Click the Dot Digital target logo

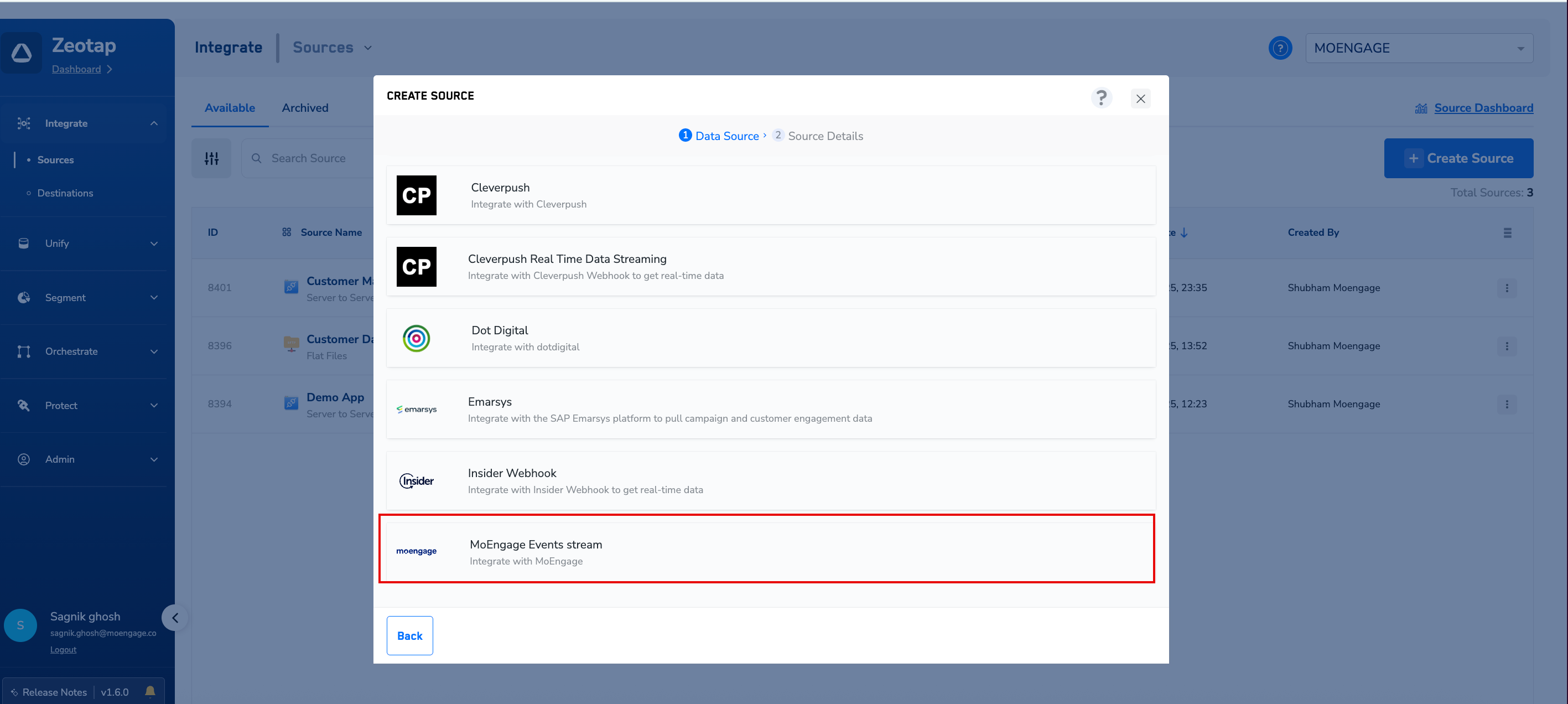417,339
